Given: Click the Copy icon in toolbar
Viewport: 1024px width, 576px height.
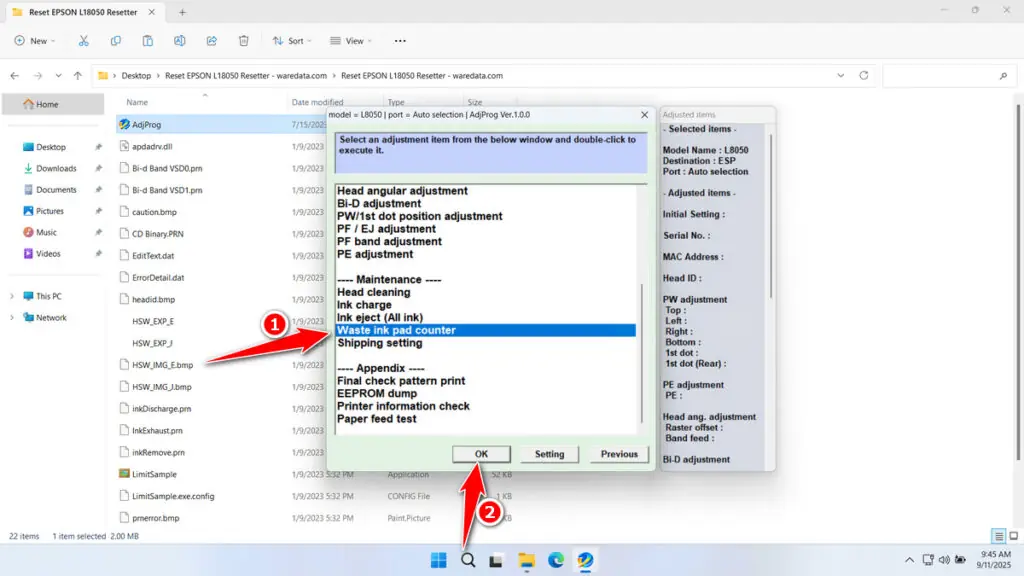Looking at the screenshot, I should point(116,41).
